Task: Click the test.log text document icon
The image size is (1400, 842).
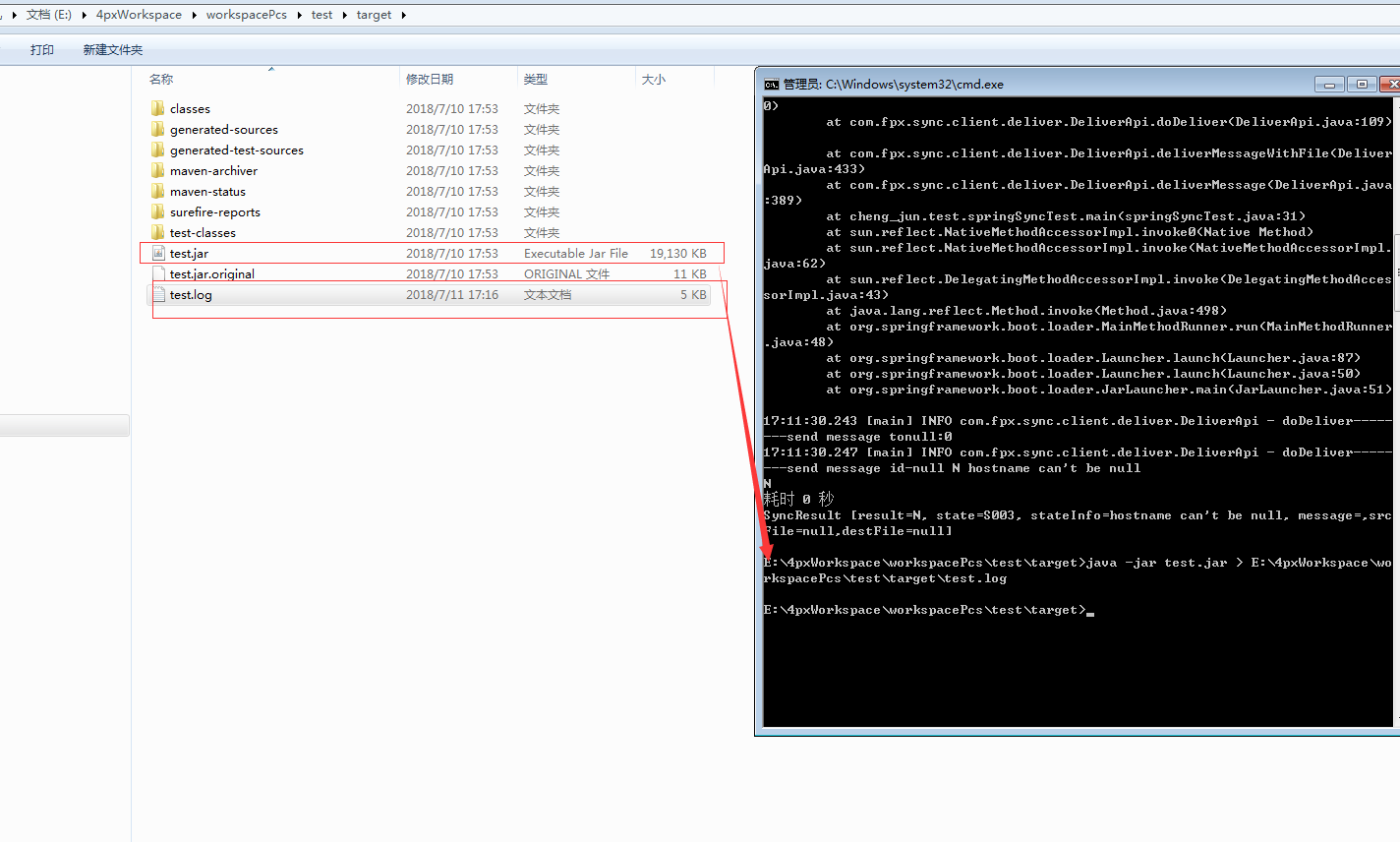Action: 158,294
